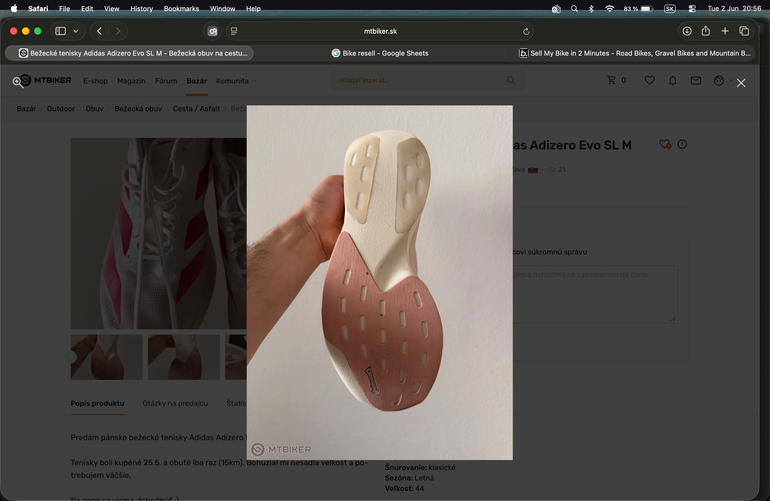The width and height of the screenshot is (770, 501).
Task: Select second sole thumbnail
Action: pyautogui.click(x=184, y=357)
